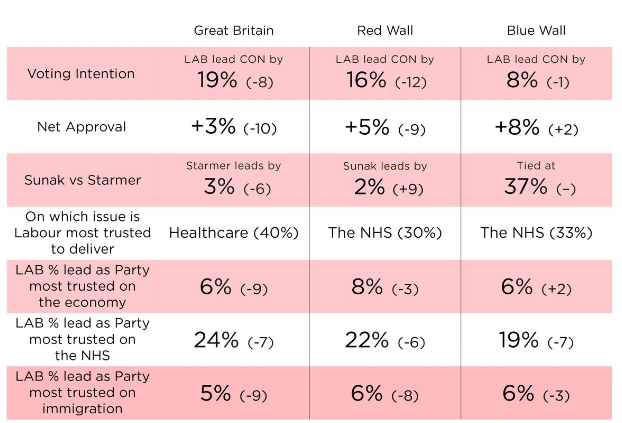Click the Tied at 37% cell

click(x=535, y=180)
